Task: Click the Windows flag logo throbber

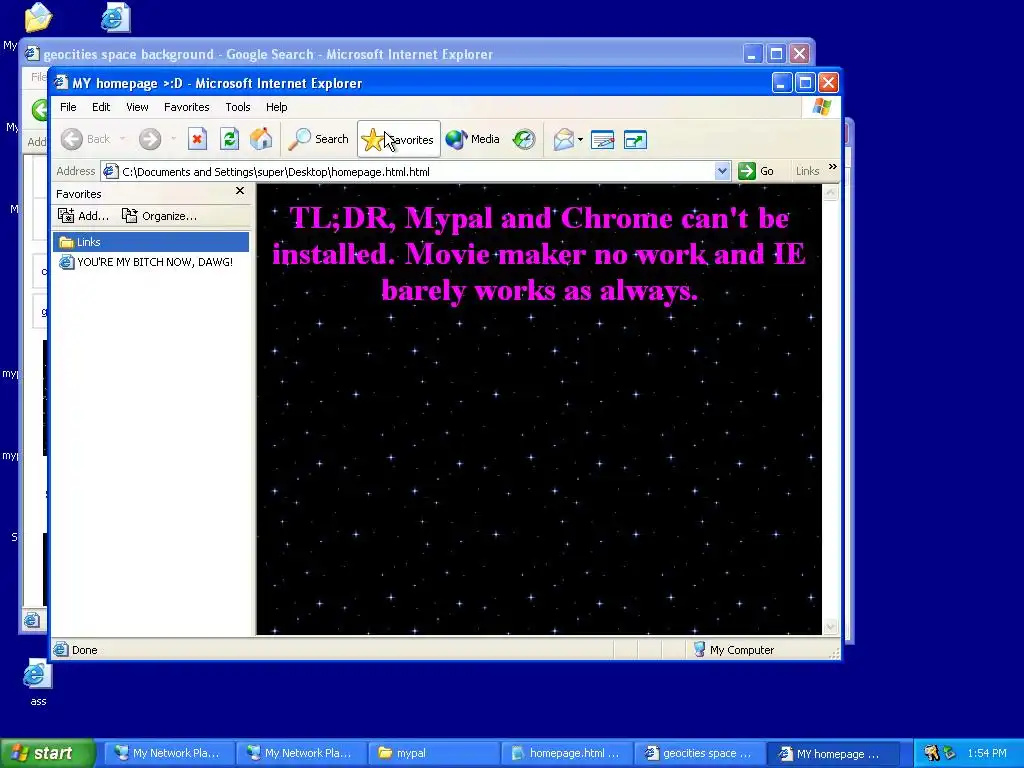Action: (x=822, y=107)
